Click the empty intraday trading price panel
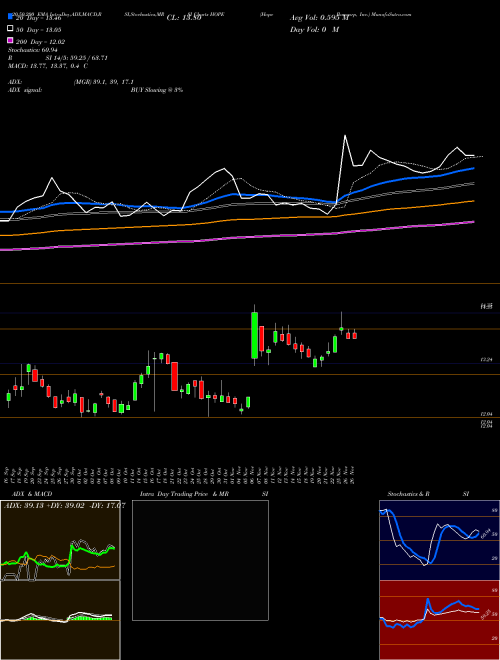Image resolution: width=500 pixels, height=660 pixels. (200, 560)
